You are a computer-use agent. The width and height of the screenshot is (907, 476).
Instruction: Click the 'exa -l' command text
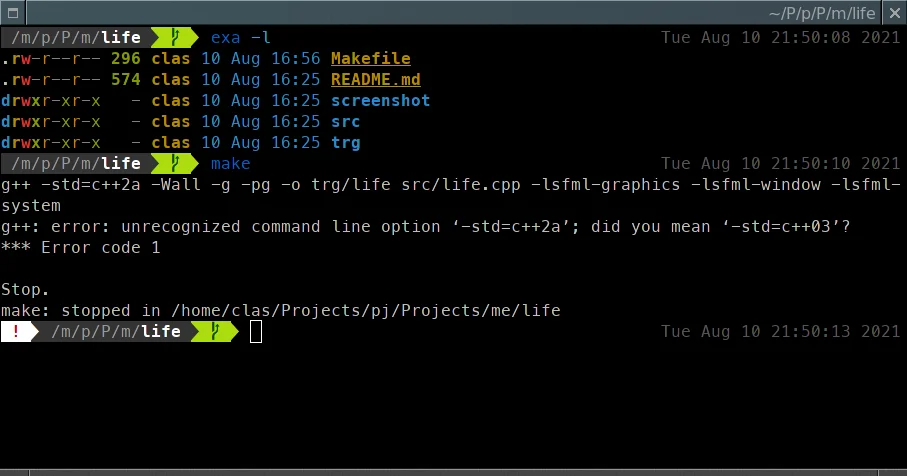click(x=240, y=38)
